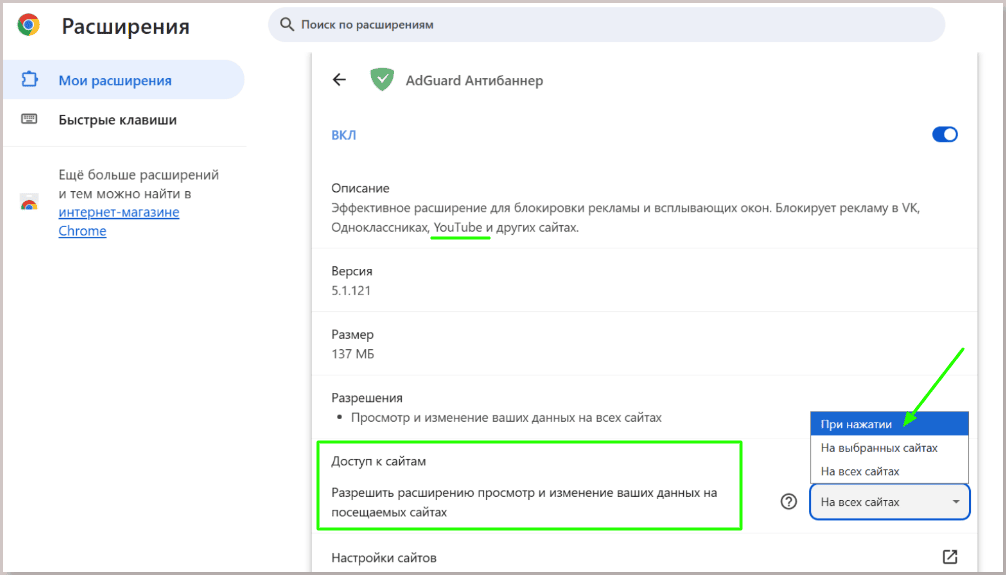Click the help question mark icon
The image size is (1006, 575).
[x=789, y=502]
